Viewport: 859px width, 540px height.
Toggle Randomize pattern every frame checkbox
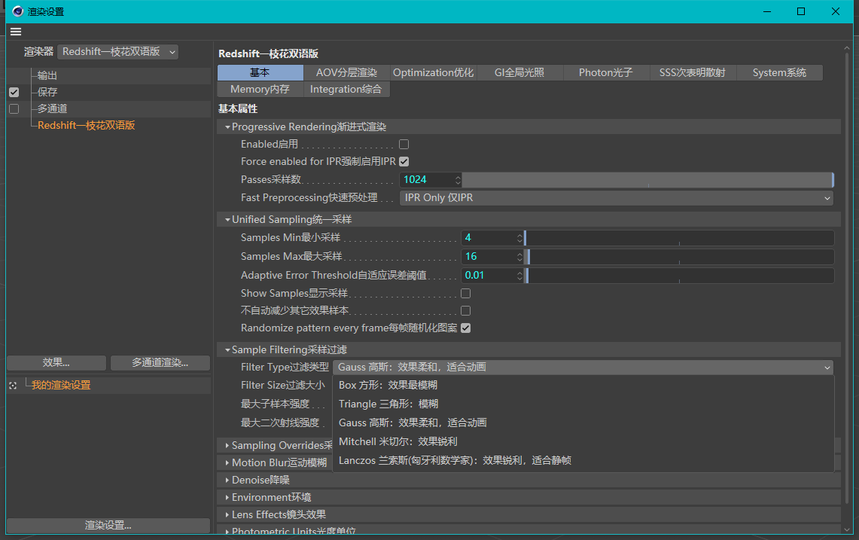[x=466, y=328]
